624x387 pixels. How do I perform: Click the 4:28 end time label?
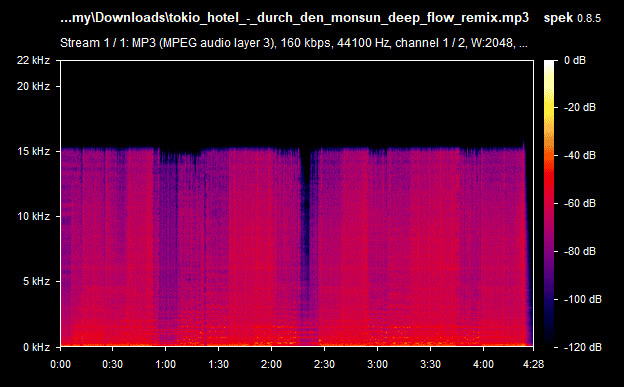click(x=533, y=364)
